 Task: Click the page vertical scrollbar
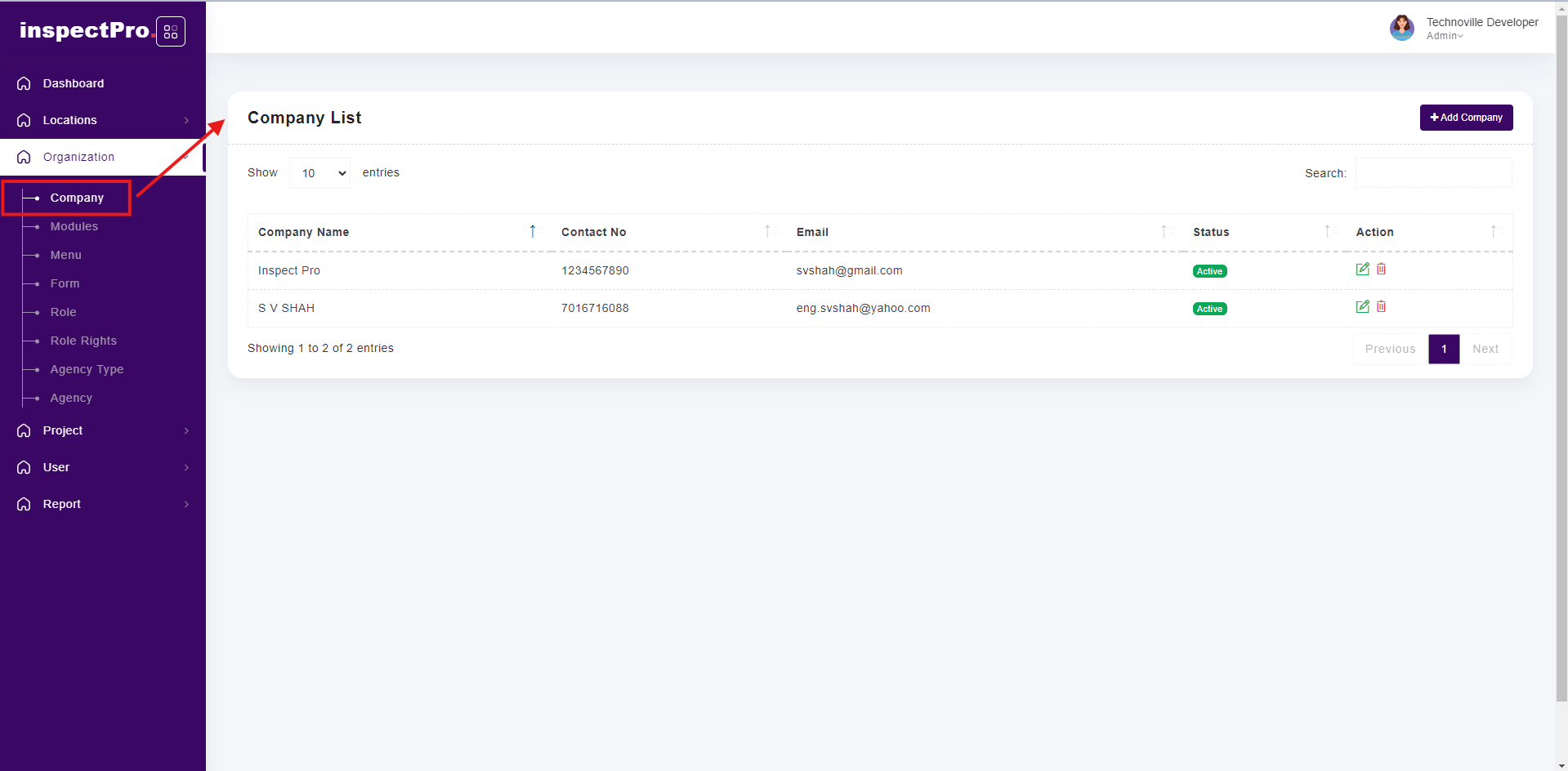click(x=1561, y=368)
